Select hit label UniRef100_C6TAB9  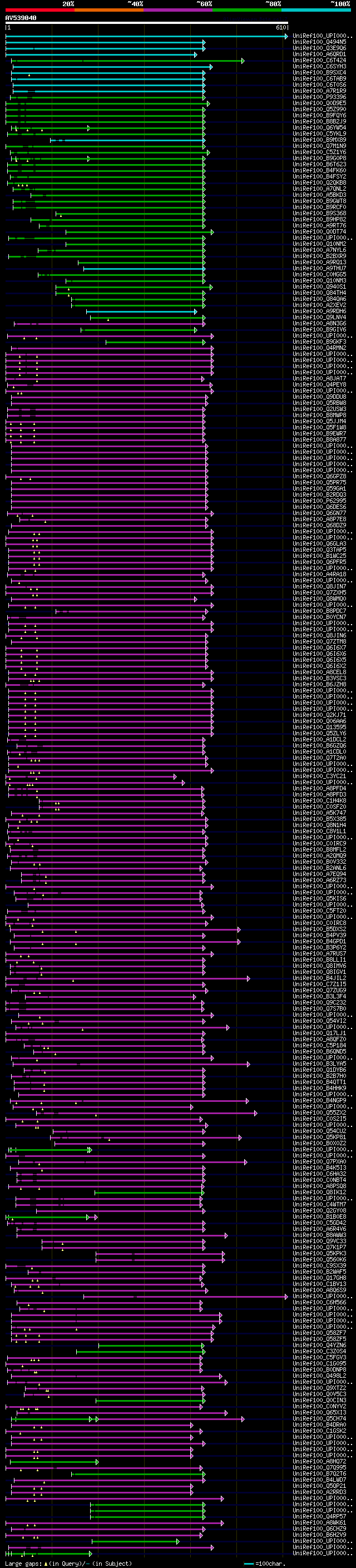click(319, 78)
